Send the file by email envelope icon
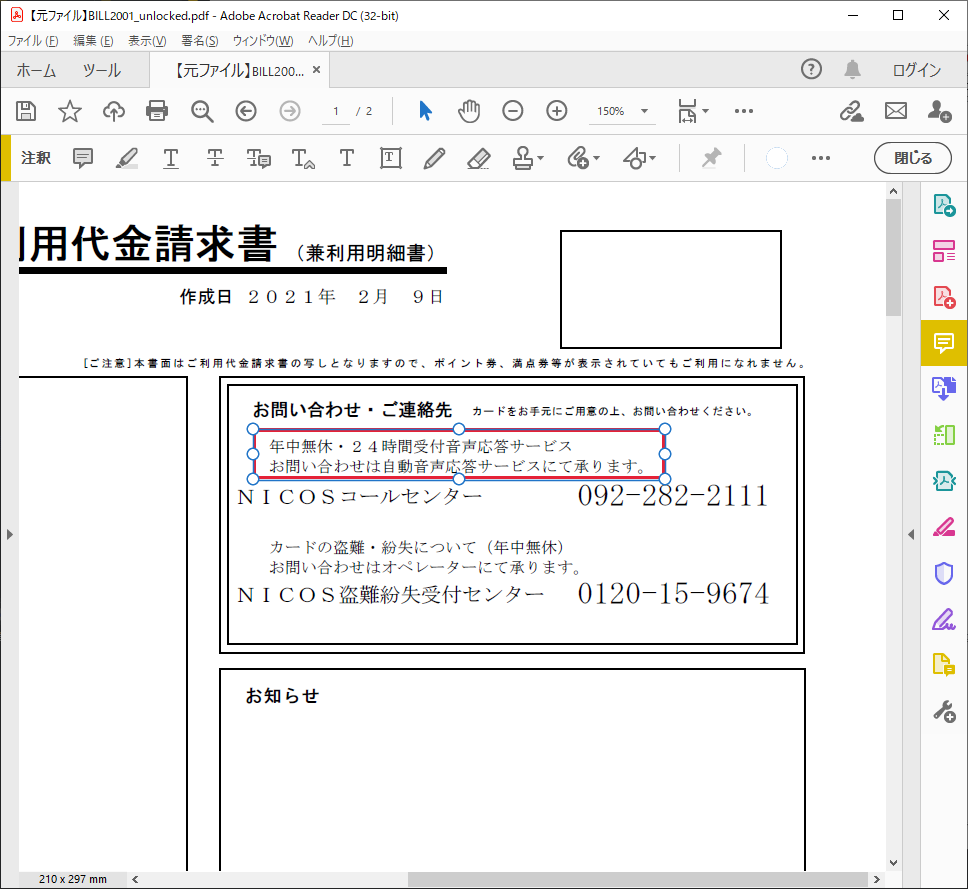Image resolution: width=968 pixels, height=889 pixels. [896, 111]
